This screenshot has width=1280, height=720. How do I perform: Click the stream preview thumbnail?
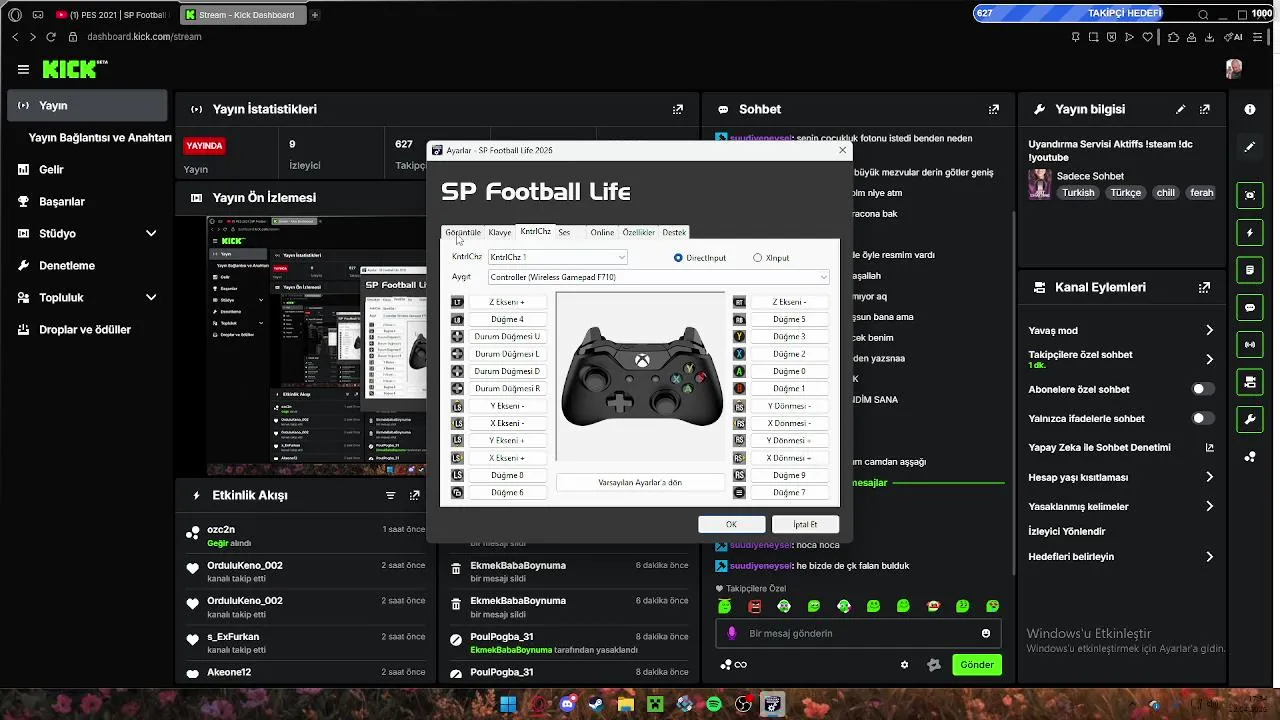pyautogui.click(x=316, y=345)
